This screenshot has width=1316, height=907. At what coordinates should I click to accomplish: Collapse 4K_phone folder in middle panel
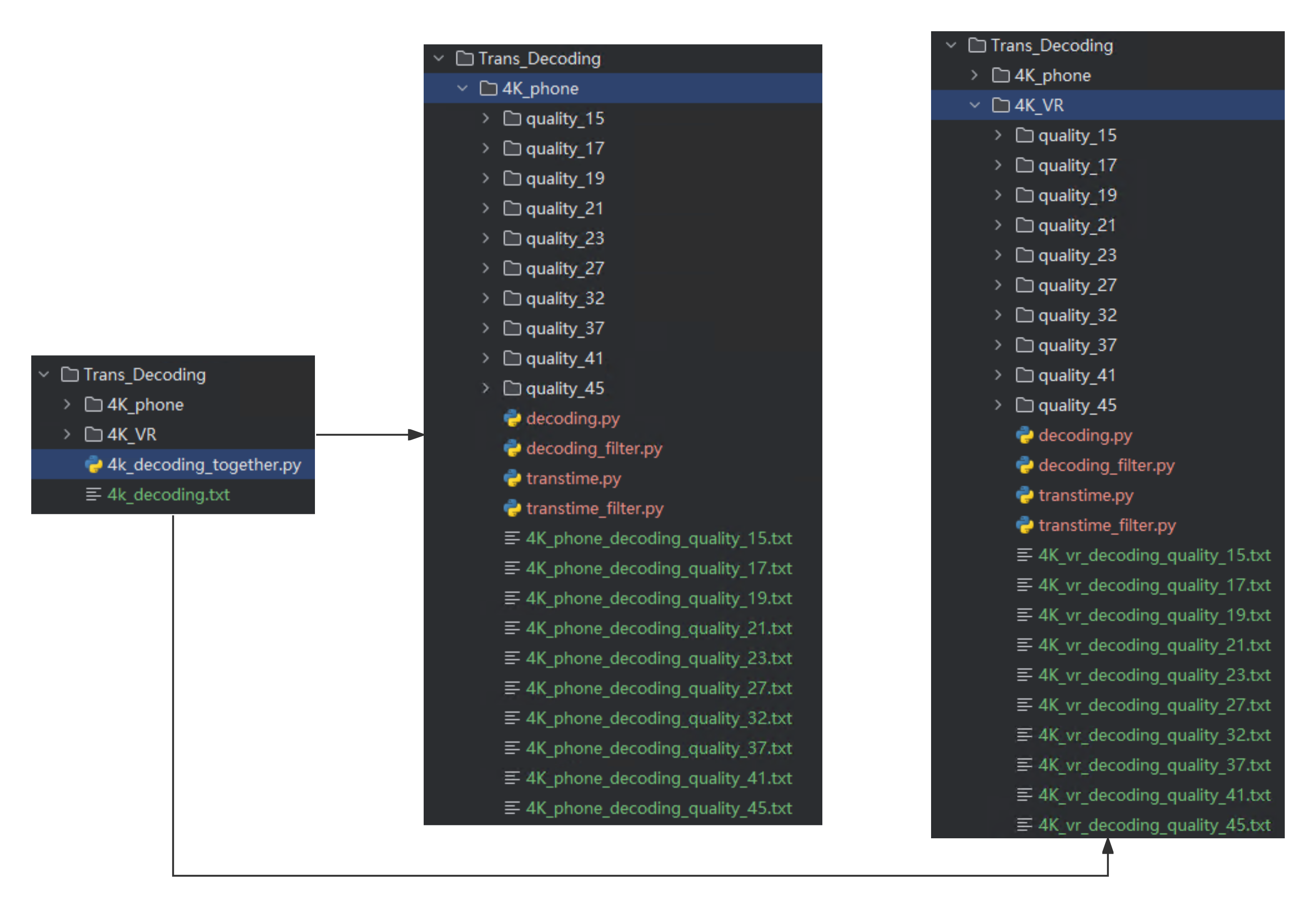tap(463, 89)
